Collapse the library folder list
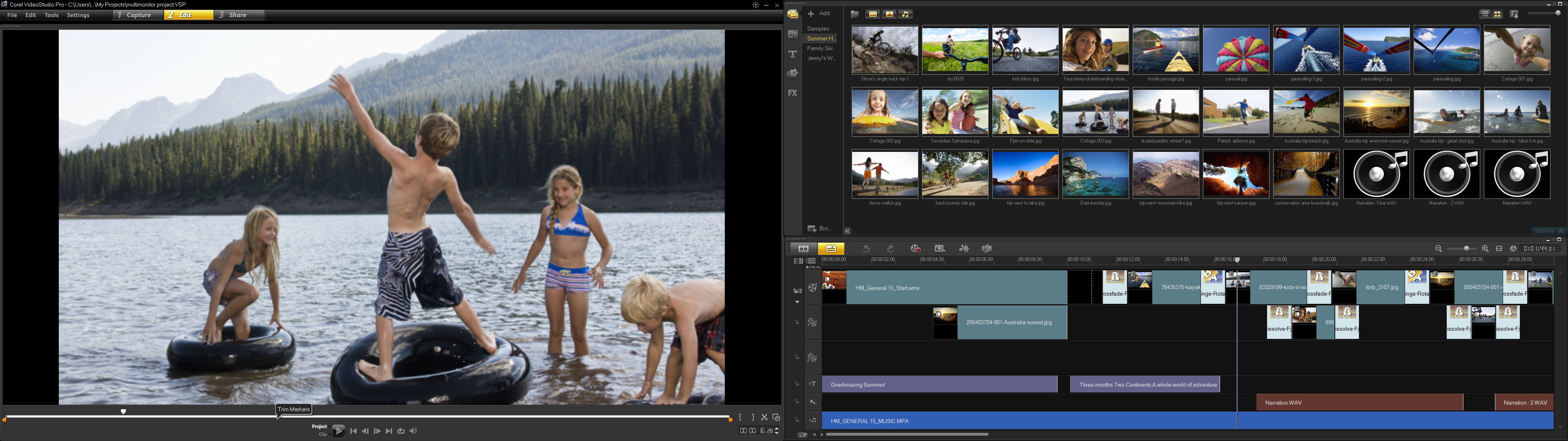This screenshot has height=441, width=1568. tap(847, 231)
